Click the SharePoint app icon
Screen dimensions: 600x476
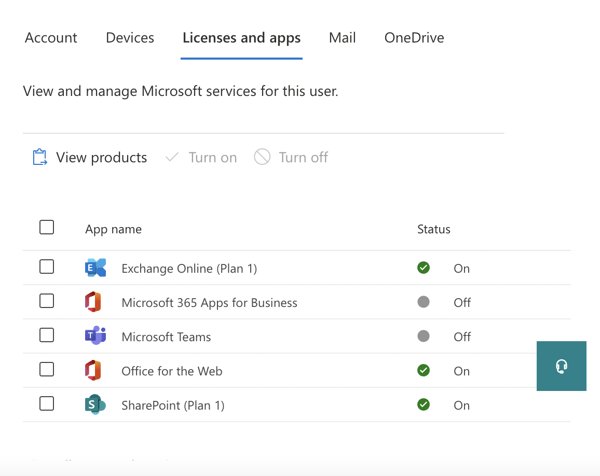click(x=95, y=404)
